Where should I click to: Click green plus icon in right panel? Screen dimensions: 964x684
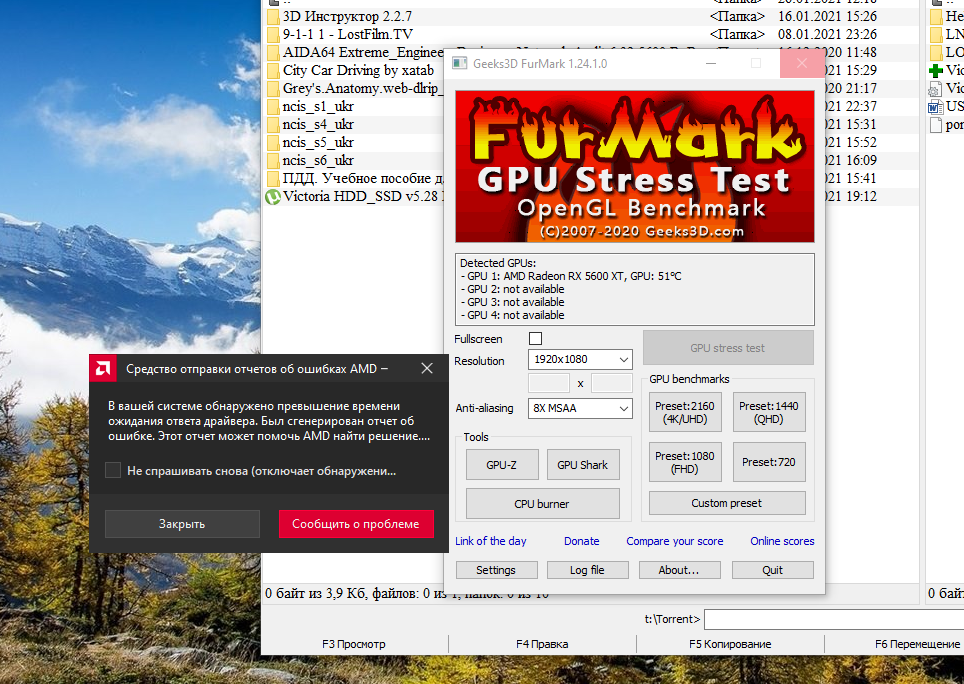(x=935, y=71)
